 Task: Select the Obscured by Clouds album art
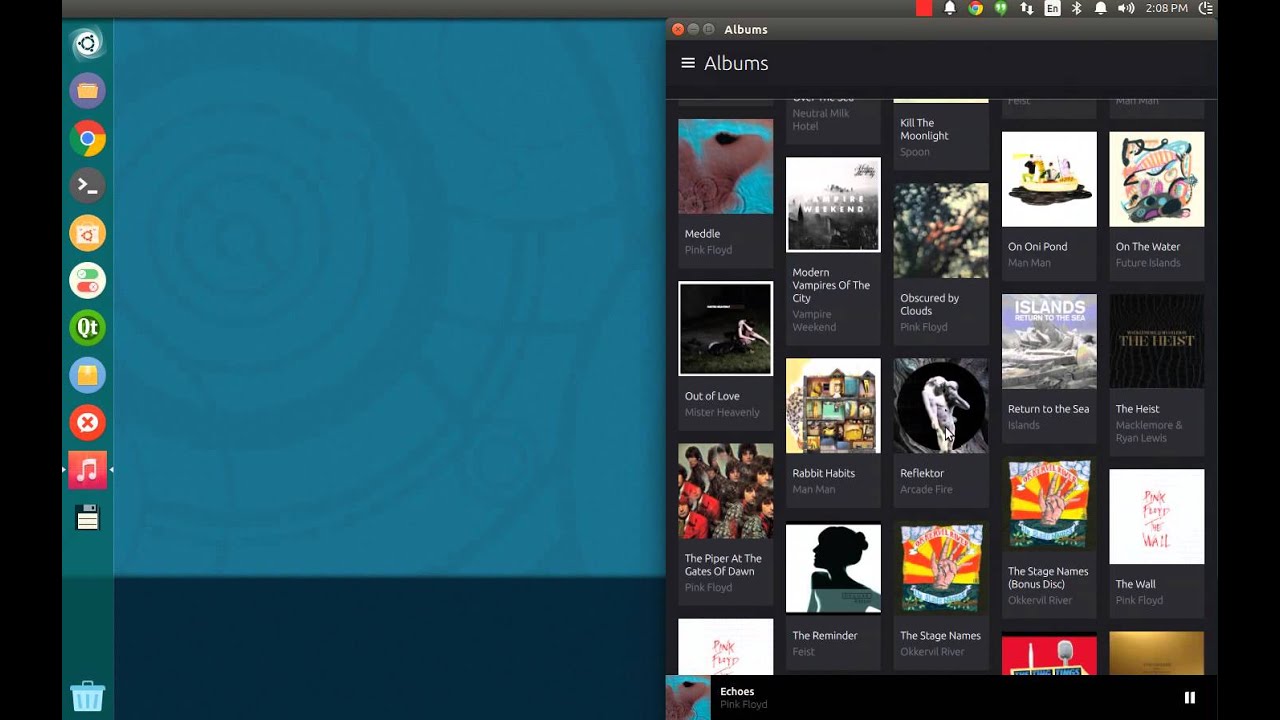941,230
